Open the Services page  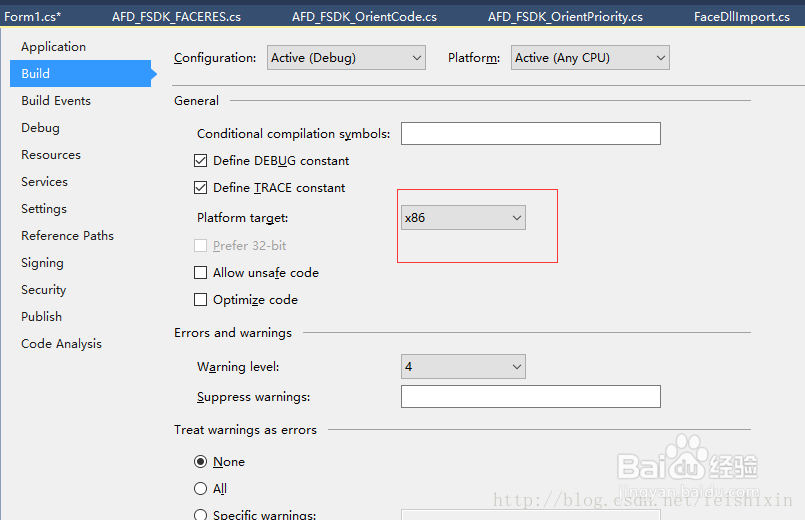point(44,182)
